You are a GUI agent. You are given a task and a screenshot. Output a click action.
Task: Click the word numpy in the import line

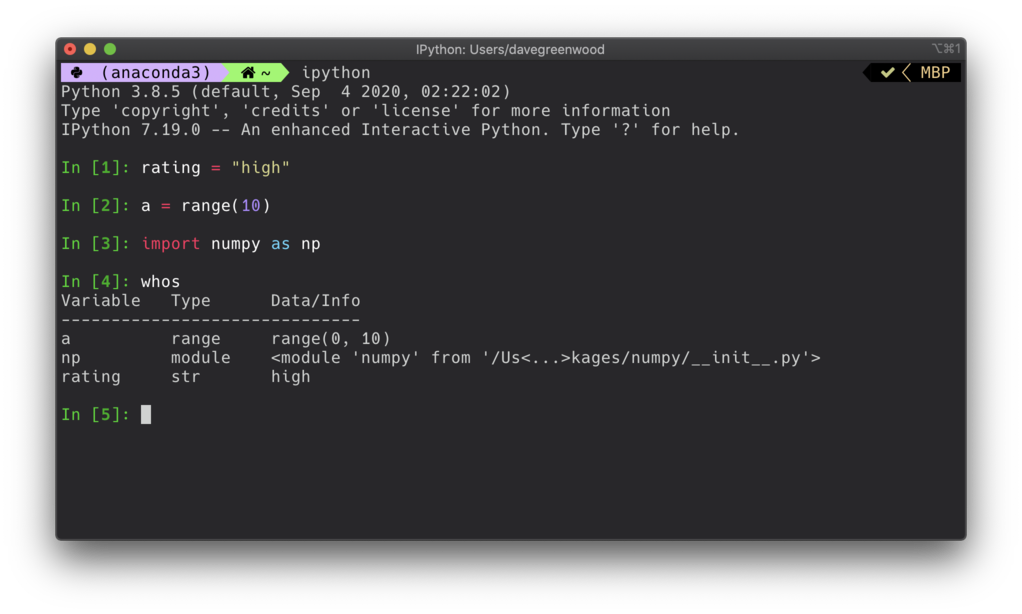(236, 243)
